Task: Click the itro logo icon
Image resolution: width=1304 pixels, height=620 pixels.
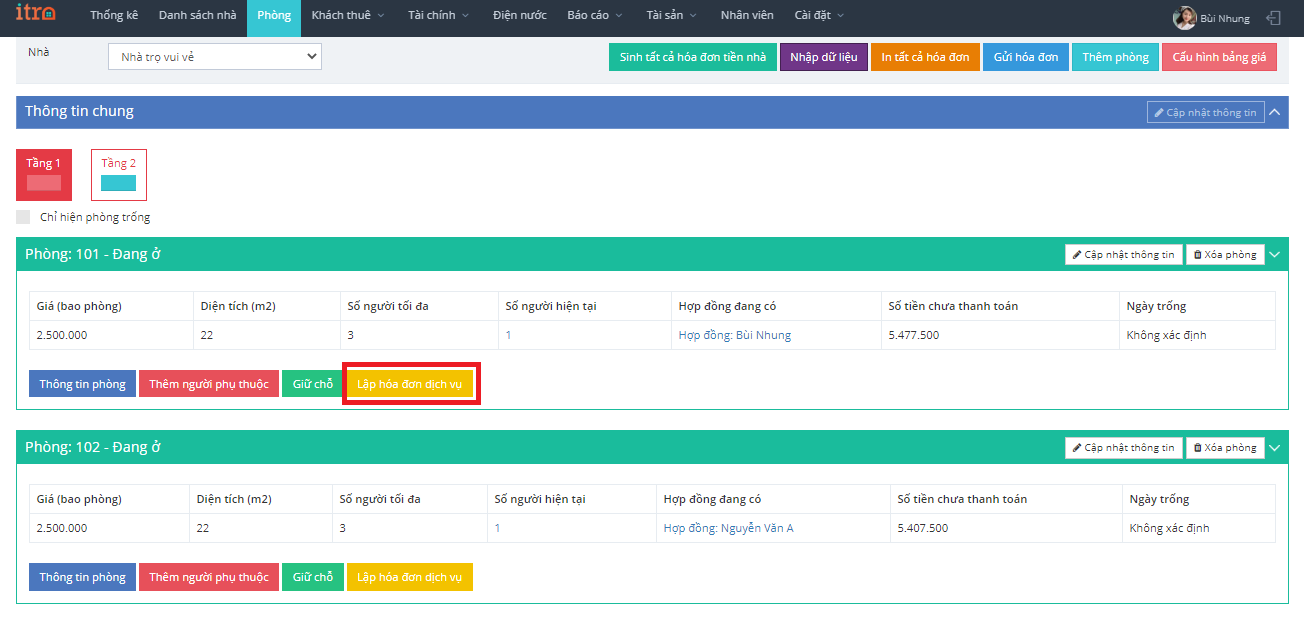Action: tap(36, 15)
